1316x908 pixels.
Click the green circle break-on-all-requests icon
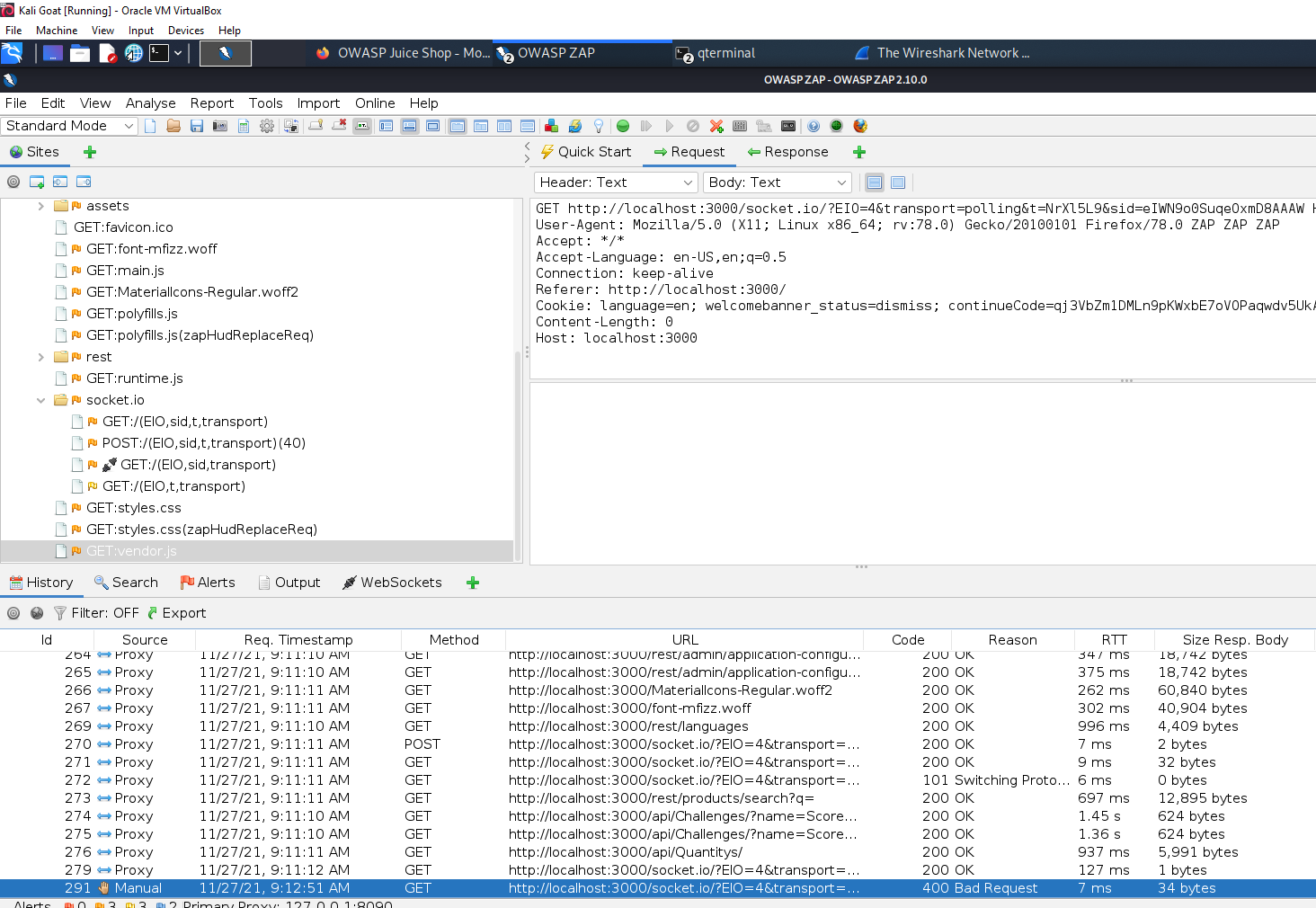[623, 126]
